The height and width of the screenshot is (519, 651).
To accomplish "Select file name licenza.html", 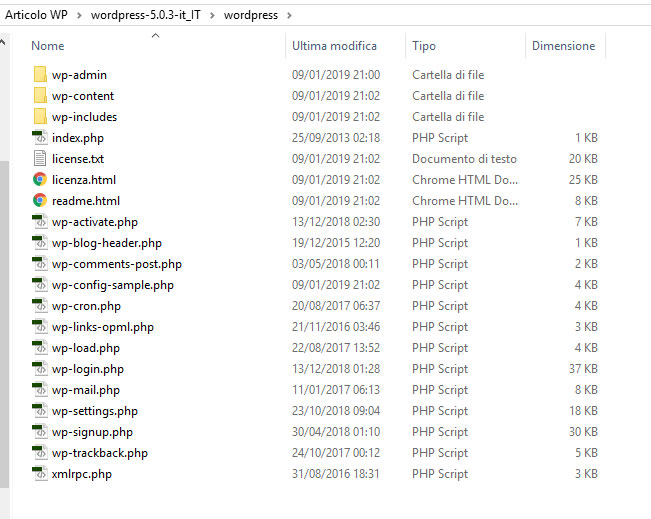I will (84, 180).
